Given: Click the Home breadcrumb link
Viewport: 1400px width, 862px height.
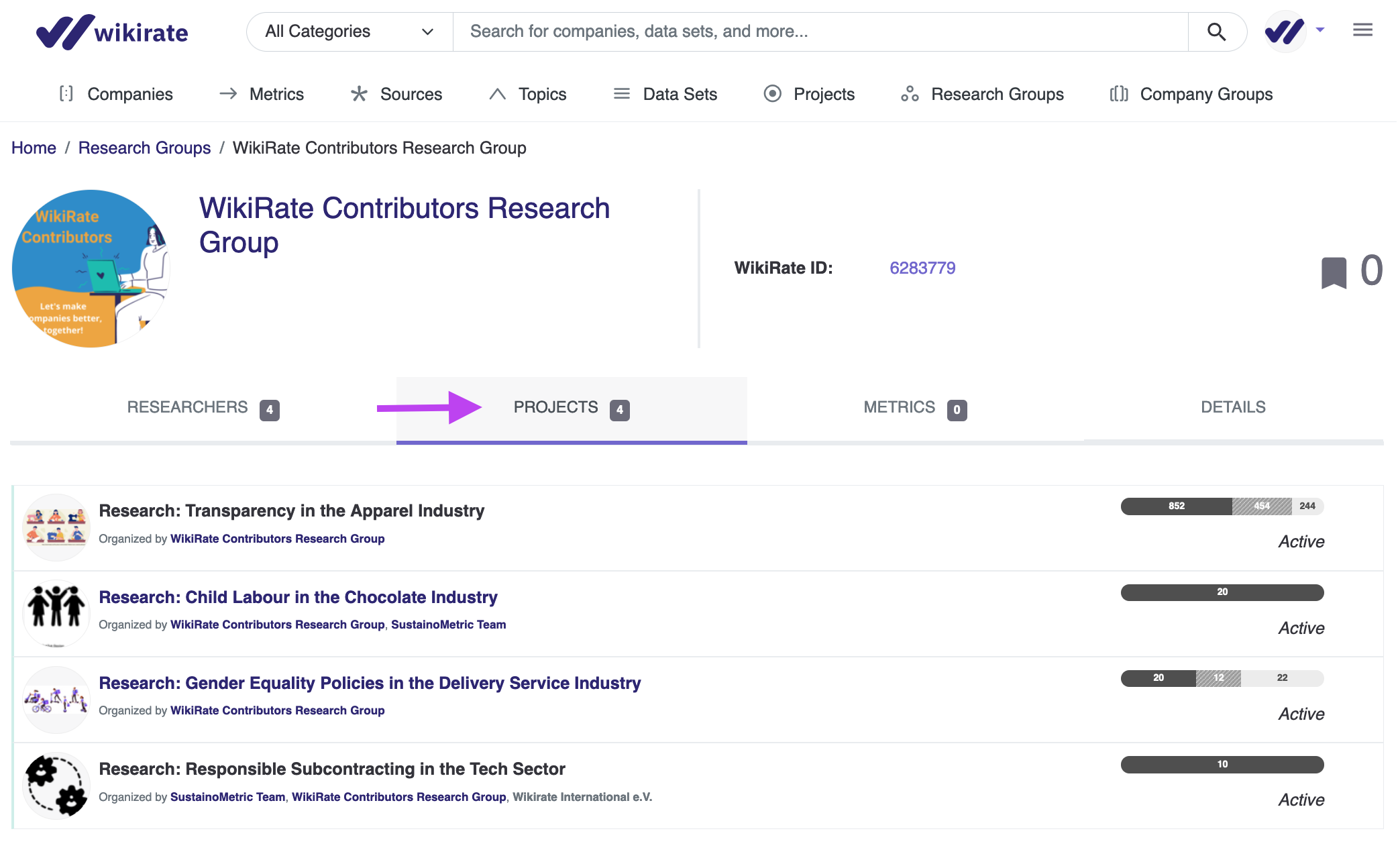Looking at the screenshot, I should [x=34, y=148].
